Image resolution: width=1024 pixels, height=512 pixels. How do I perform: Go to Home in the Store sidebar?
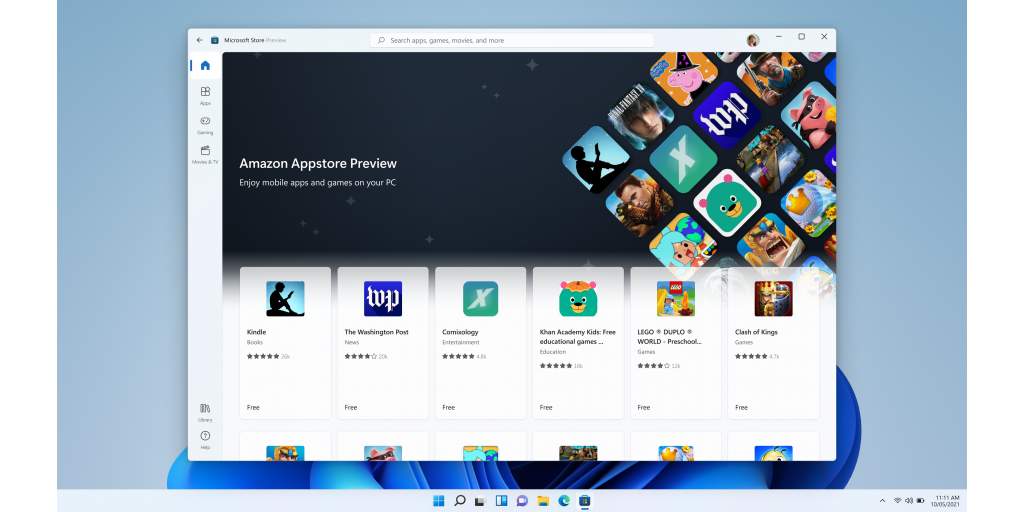(x=205, y=66)
